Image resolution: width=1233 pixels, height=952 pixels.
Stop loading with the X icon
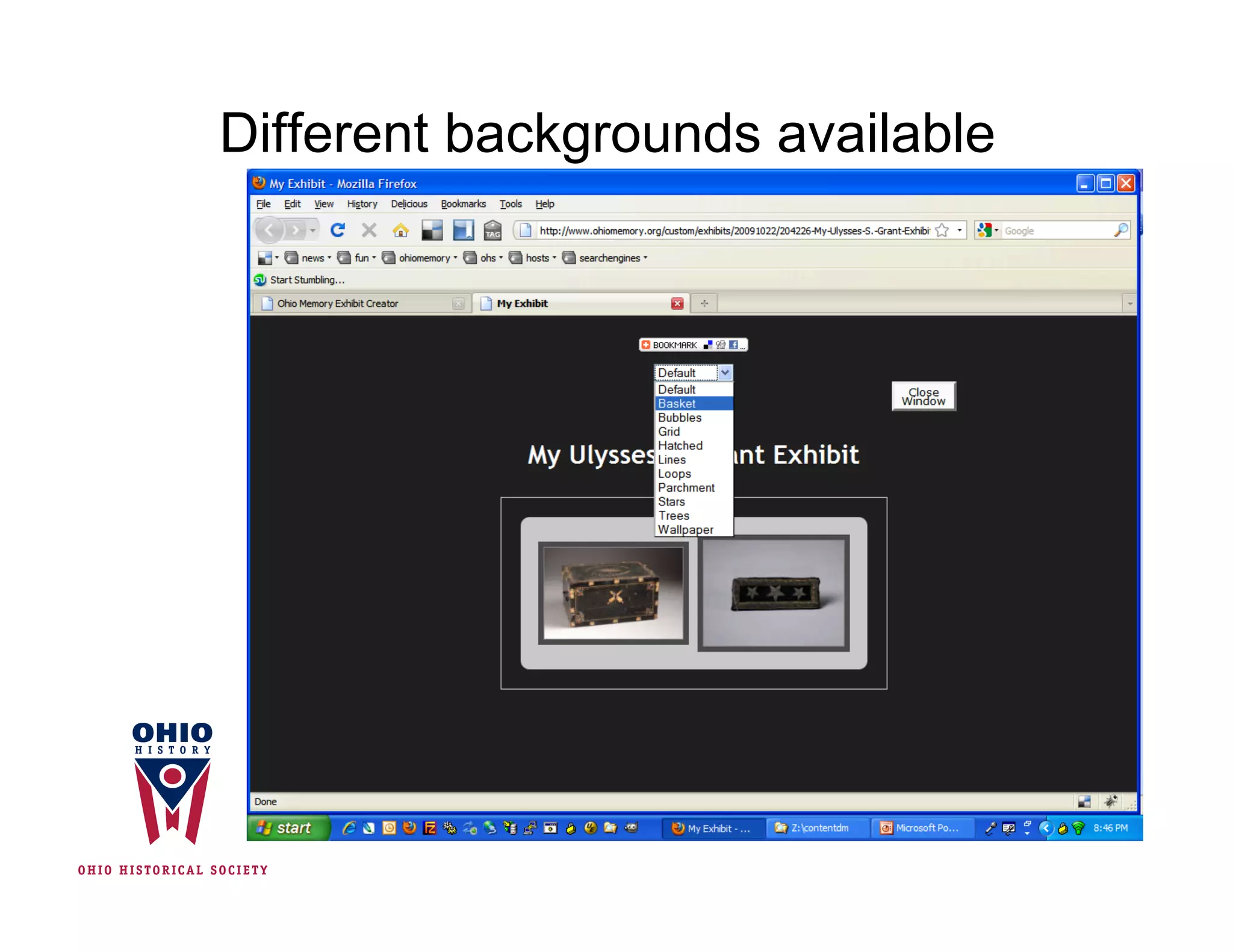click(369, 230)
